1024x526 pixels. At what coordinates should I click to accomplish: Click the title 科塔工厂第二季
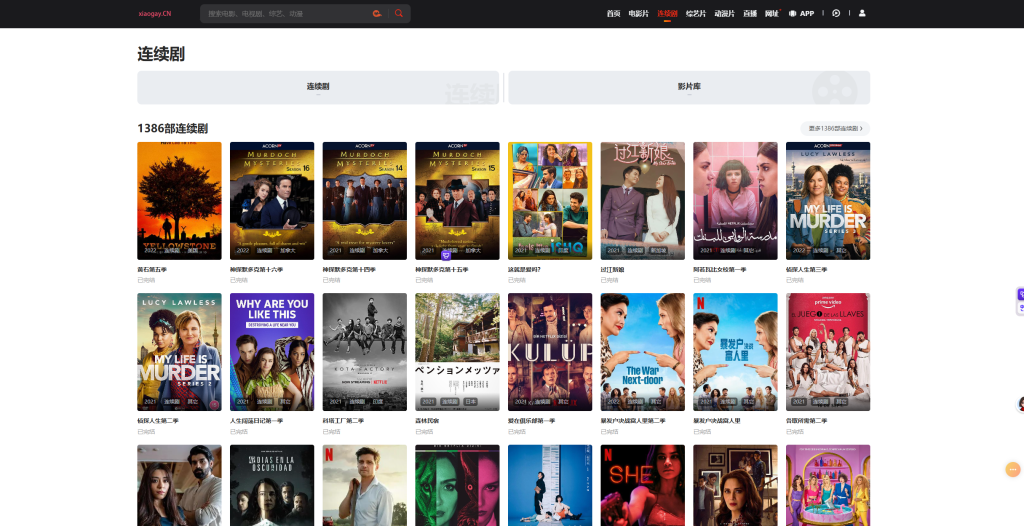pos(344,421)
